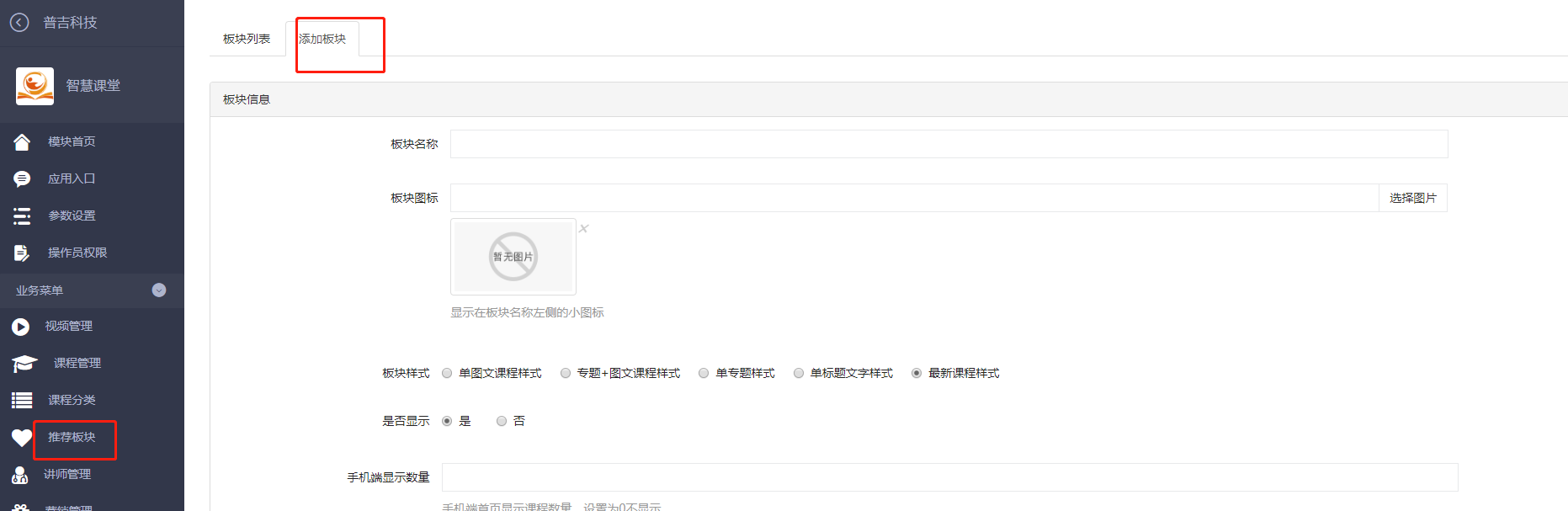Choose 否 for 是否显示
Screen dimensions: 1568x511
[502, 421]
